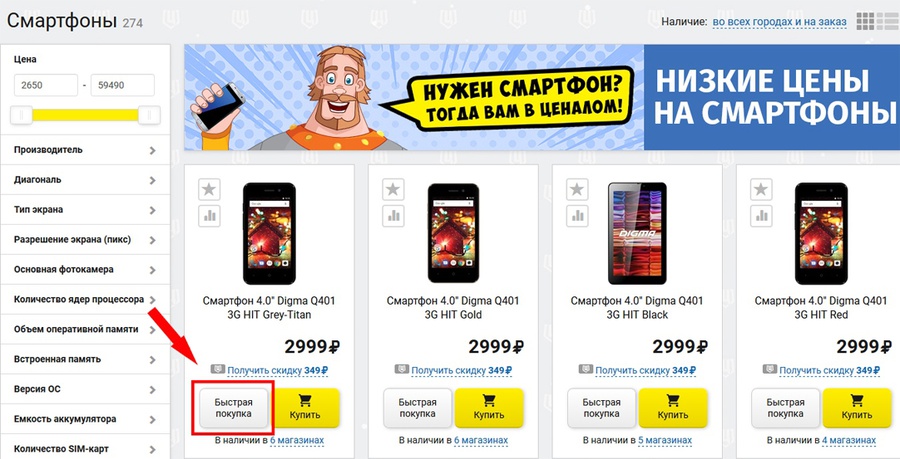The height and width of the screenshot is (459, 900).
Task: Click compare icon for Digma Q401 Gold
Action: tap(393, 216)
